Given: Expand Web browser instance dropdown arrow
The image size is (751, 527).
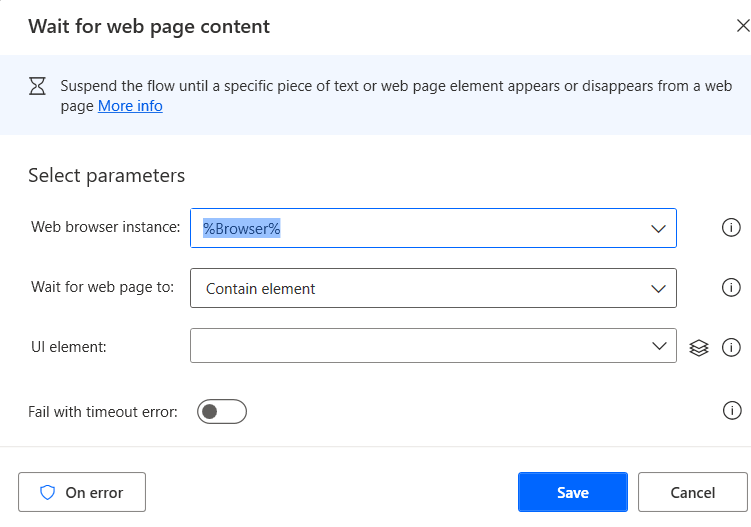Looking at the screenshot, I should point(658,228).
